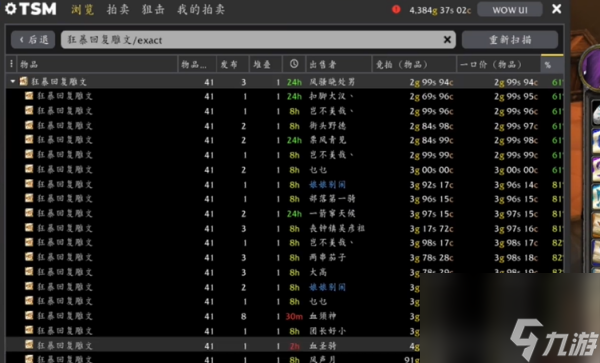Sort by the clock time-left column icon
Image resolution: width=600 pixels, height=363 pixels.
tap(294, 64)
